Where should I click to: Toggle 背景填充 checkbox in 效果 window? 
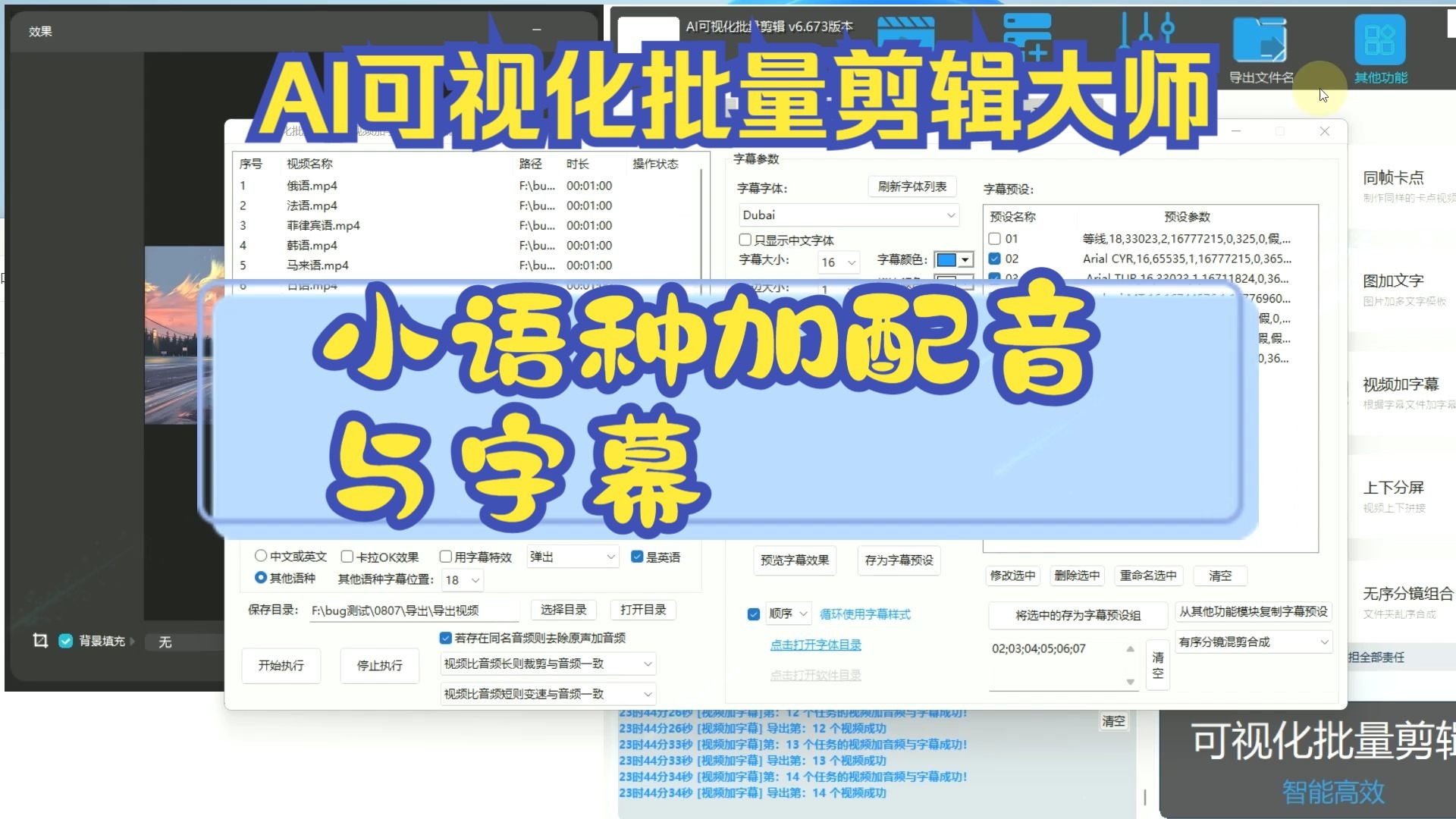tap(66, 641)
